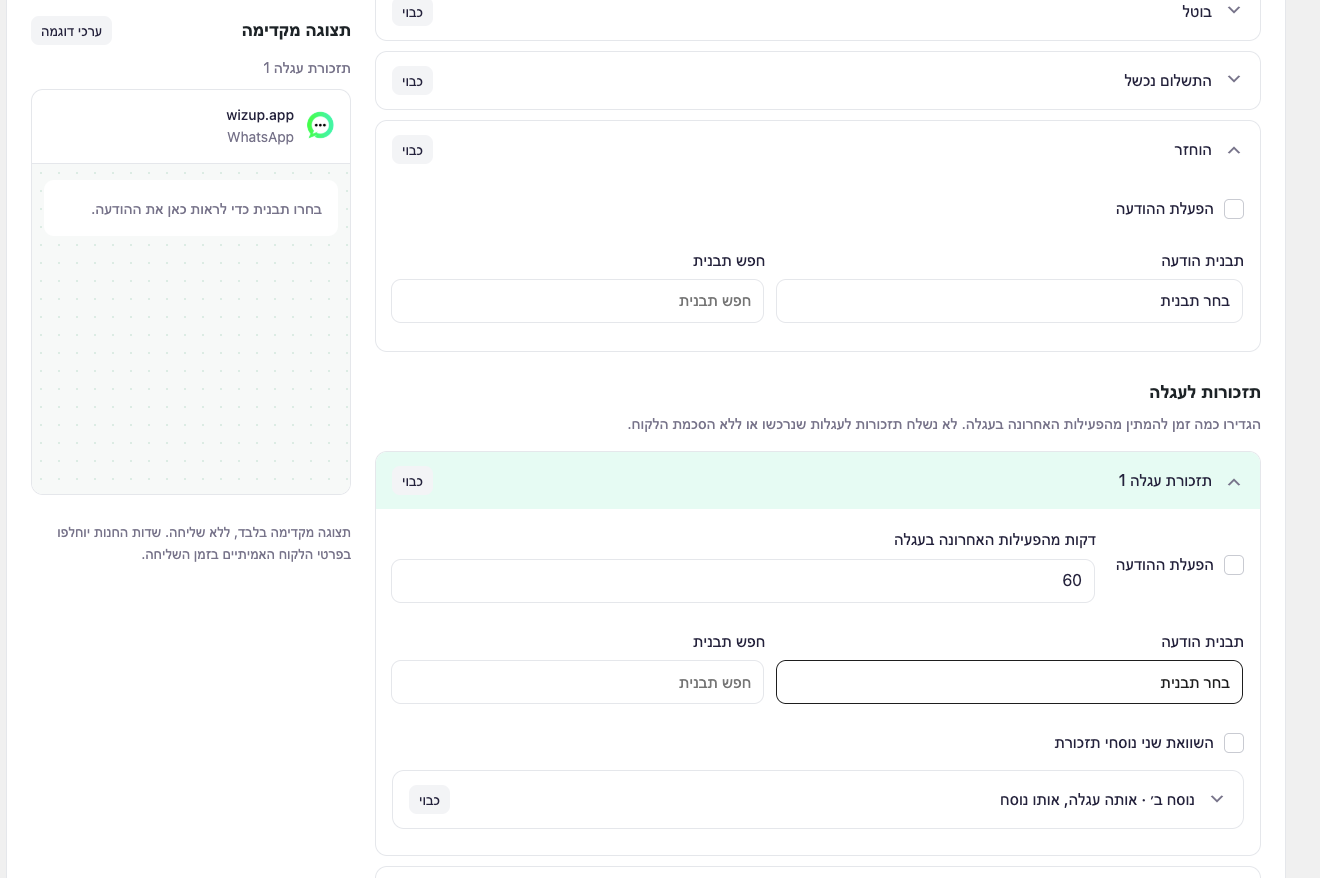
Task: Focus חפש תבנית search field under הוחזר
Action: [x=577, y=301]
